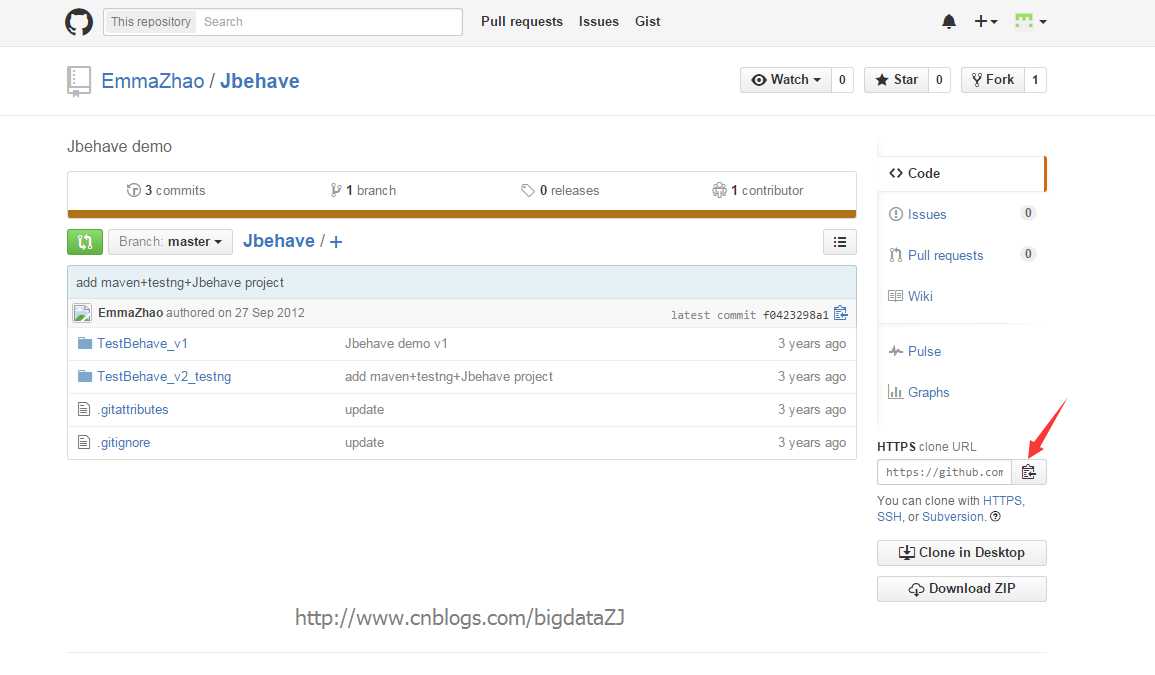
Task: Click the list view icon button
Action: [x=840, y=242]
